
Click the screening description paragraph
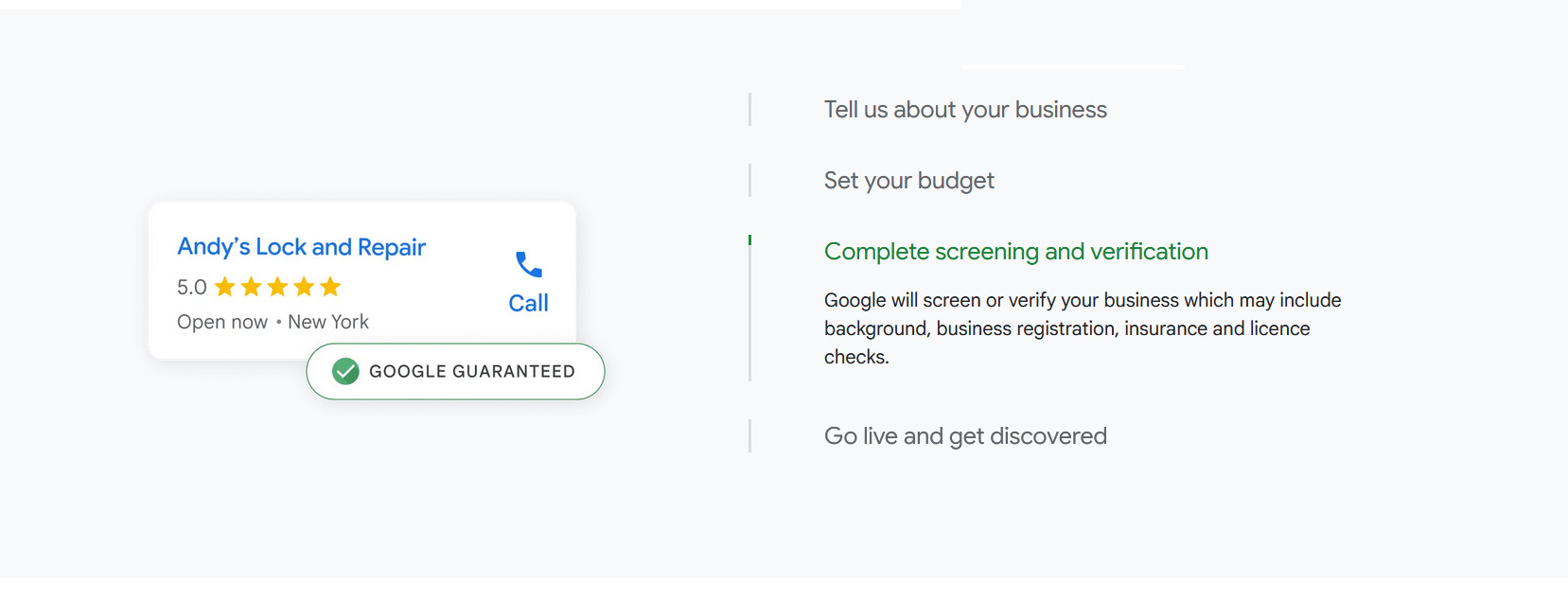click(x=1082, y=328)
